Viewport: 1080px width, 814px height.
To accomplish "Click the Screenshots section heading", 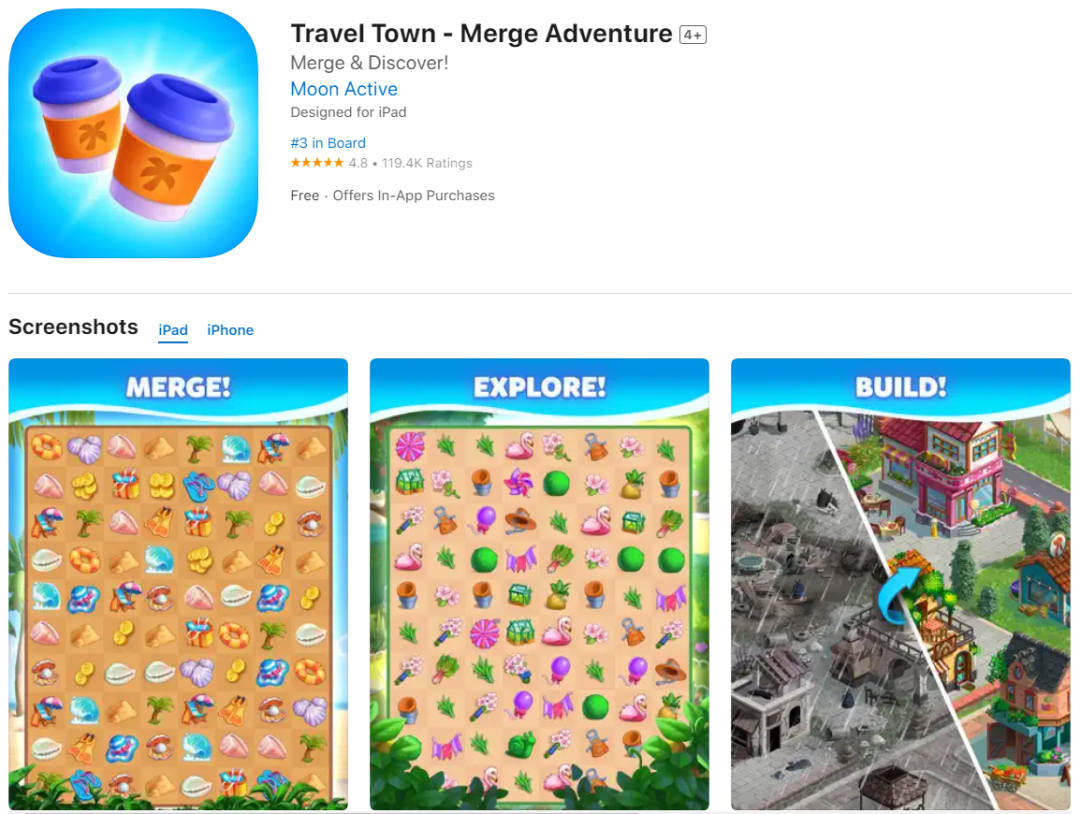I will [x=73, y=327].
